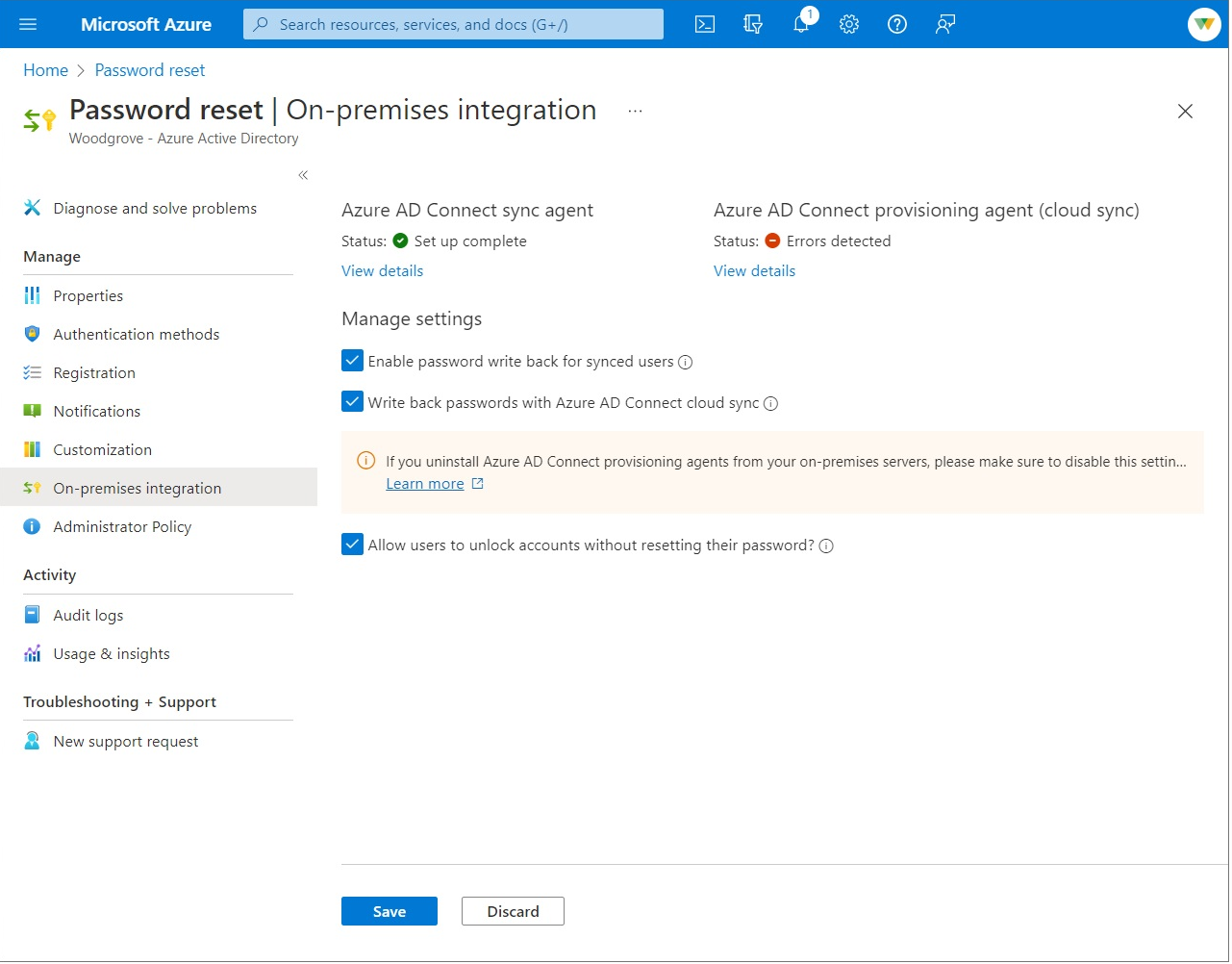Click the Azure search resources input field
This screenshot has width=1232, height=964.
tap(452, 24)
